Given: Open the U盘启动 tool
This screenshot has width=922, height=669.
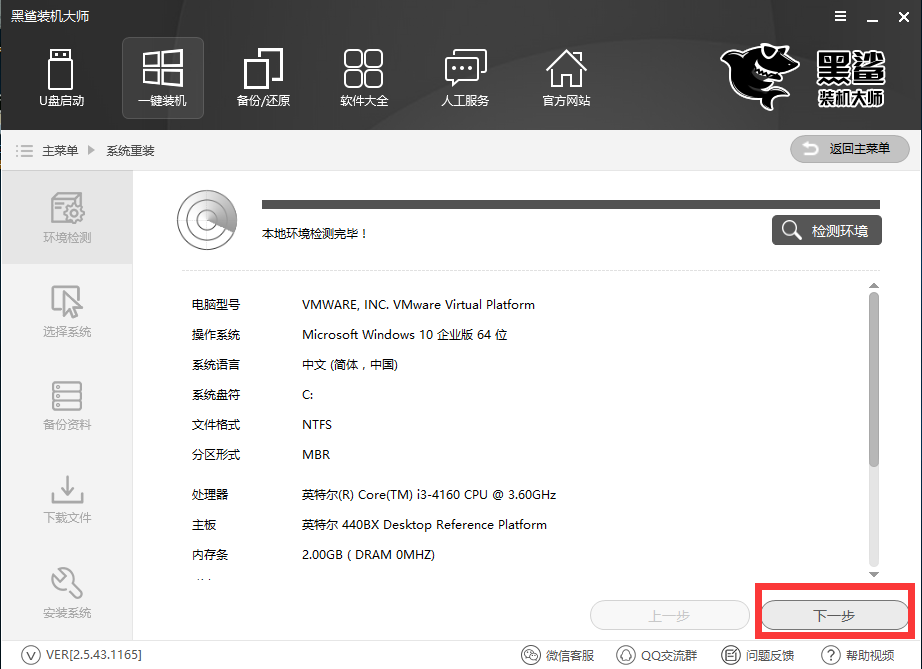Looking at the screenshot, I should coord(61,78).
